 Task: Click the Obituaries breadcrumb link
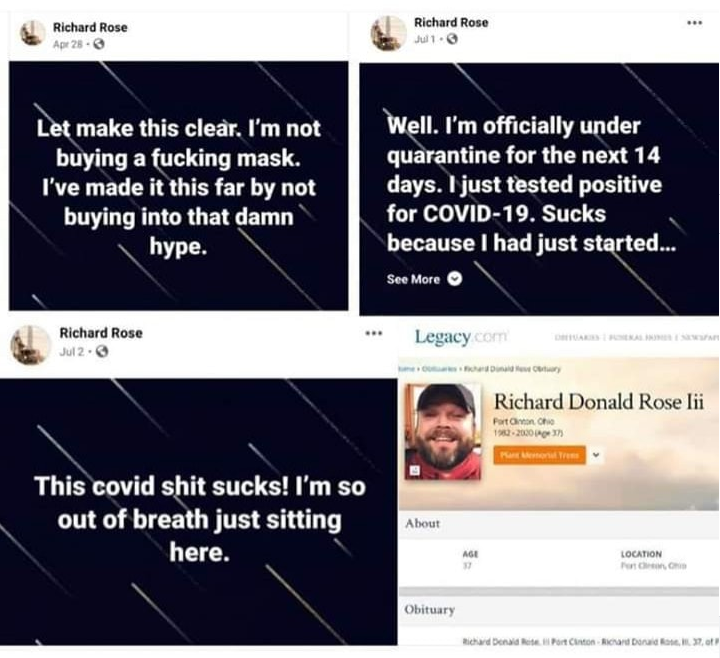[439, 369]
